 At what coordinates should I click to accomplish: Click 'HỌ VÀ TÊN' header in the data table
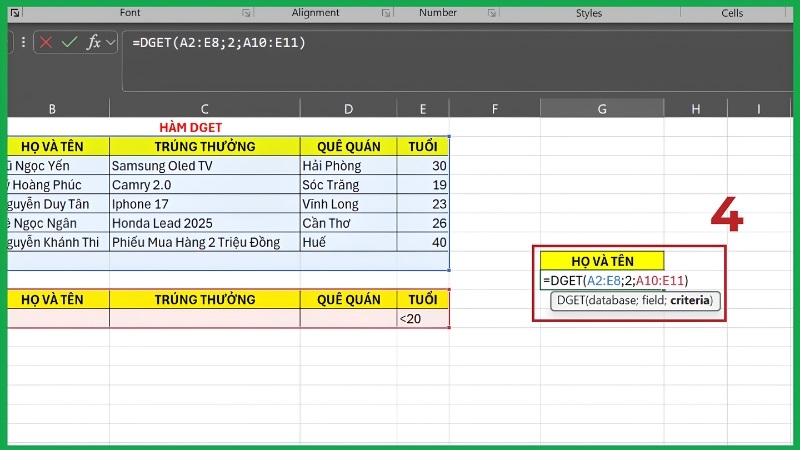pos(58,146)
